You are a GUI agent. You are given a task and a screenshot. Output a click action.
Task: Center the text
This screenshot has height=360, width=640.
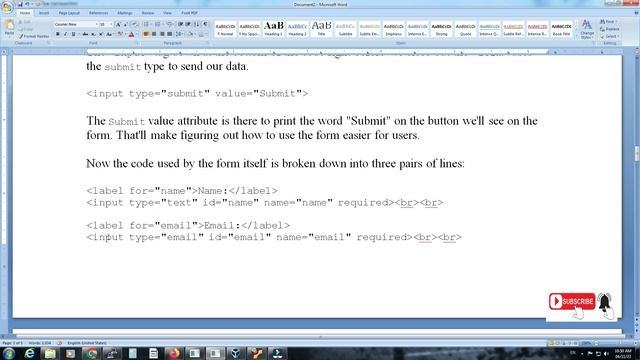[154, 34]
